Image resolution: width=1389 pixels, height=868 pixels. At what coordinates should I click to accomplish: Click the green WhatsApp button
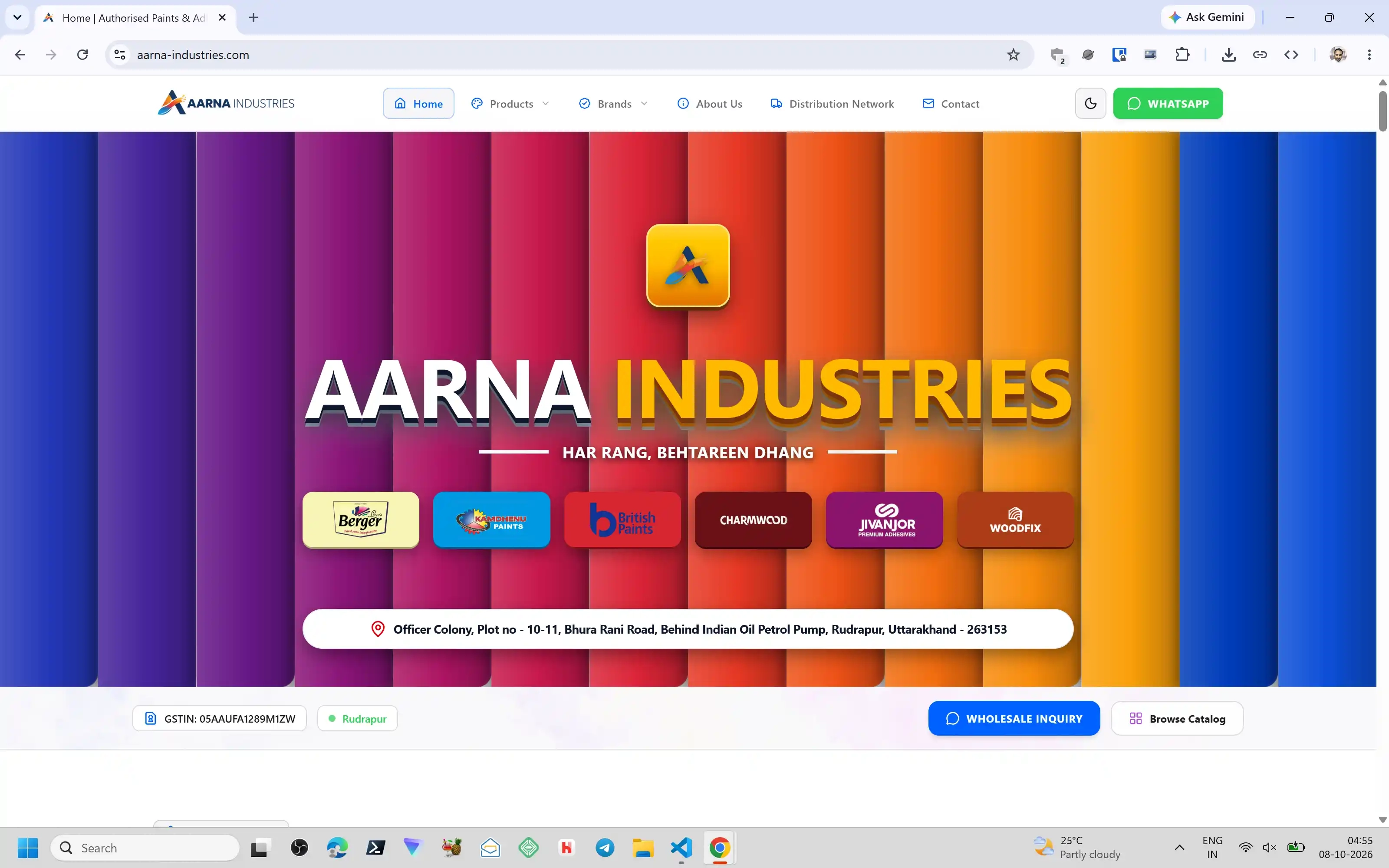(1168, 103)
